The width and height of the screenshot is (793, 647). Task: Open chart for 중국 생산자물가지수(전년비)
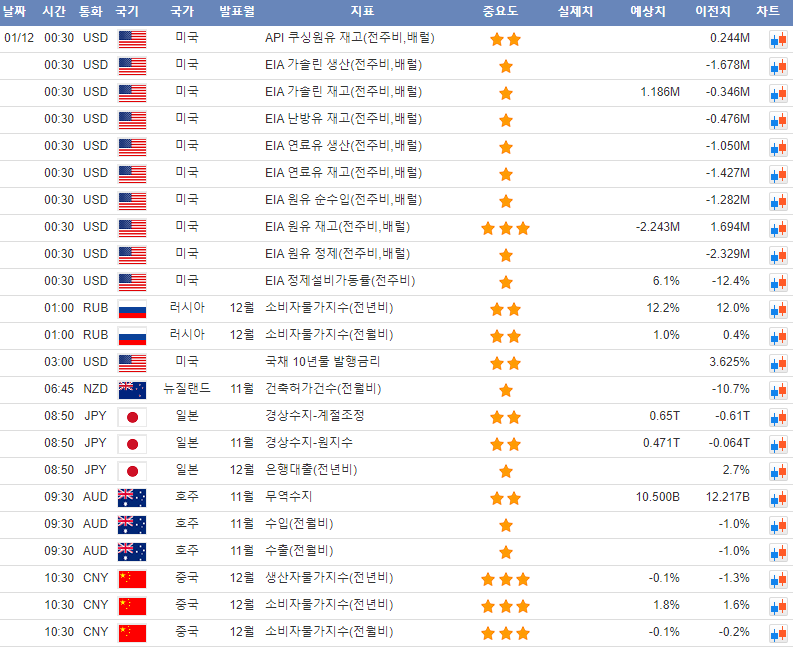point(778,579)
